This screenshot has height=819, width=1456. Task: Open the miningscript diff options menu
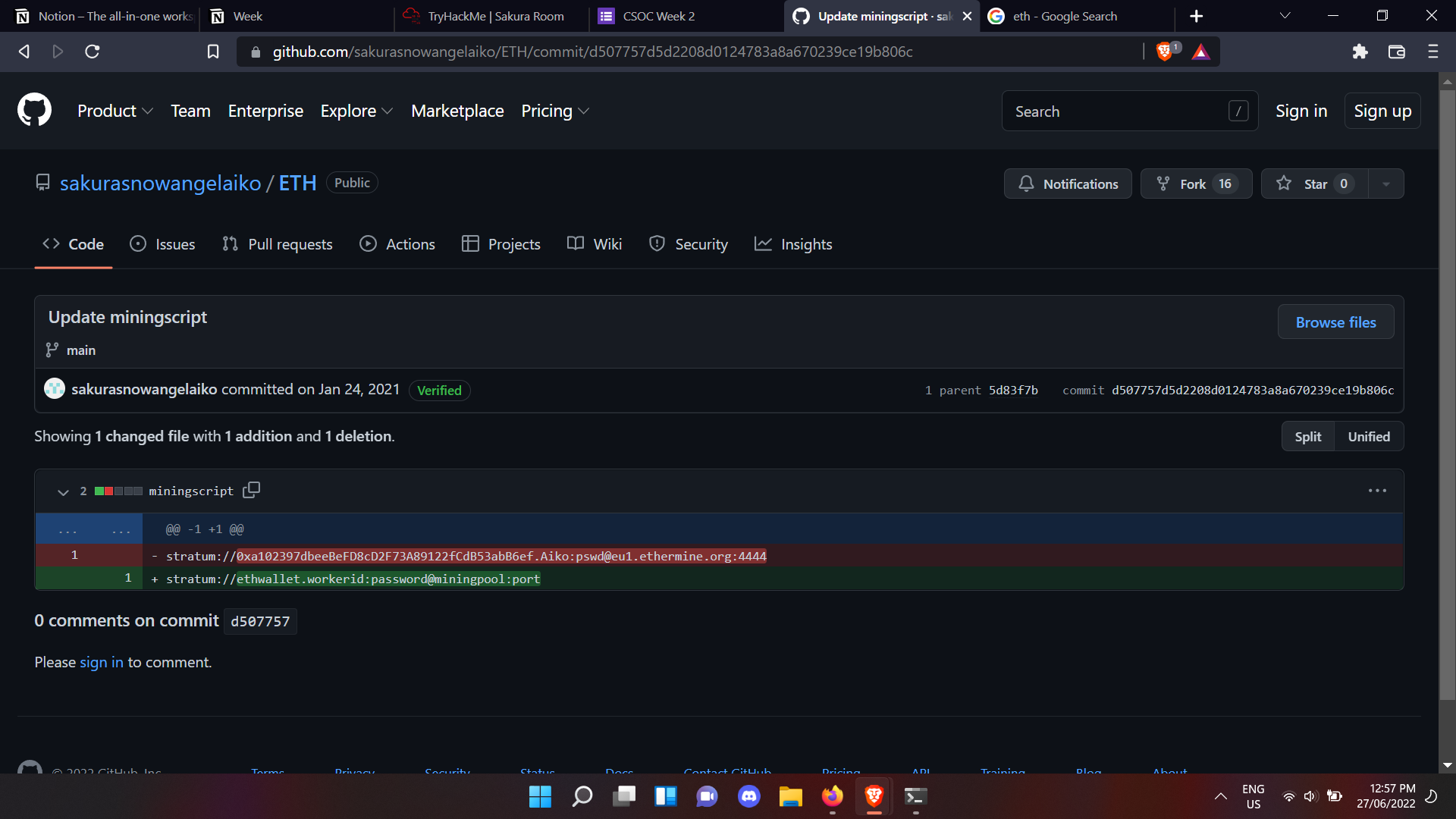point(1377,491)
